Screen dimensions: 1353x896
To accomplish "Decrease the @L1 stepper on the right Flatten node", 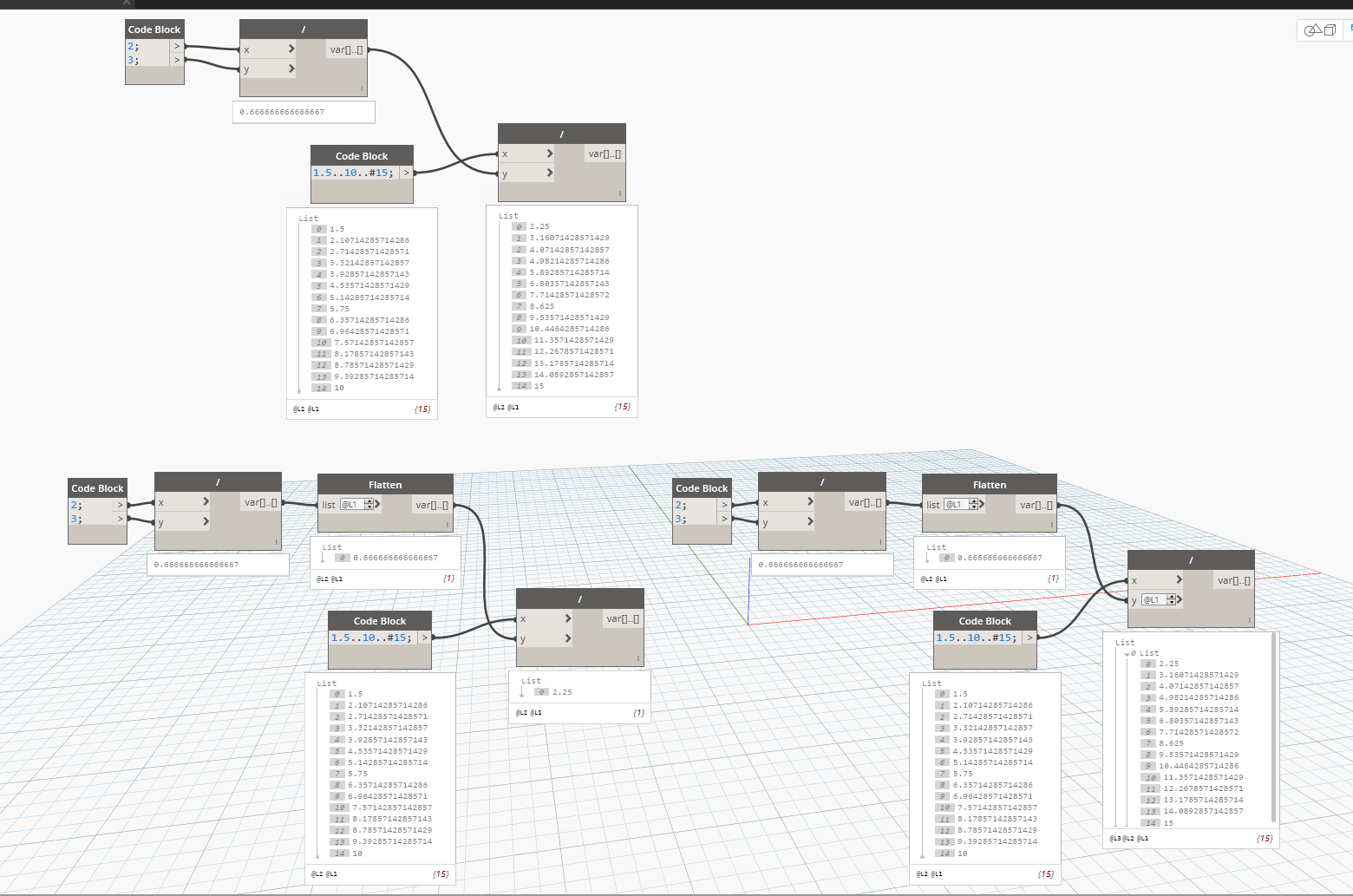I will pos(974,507).
